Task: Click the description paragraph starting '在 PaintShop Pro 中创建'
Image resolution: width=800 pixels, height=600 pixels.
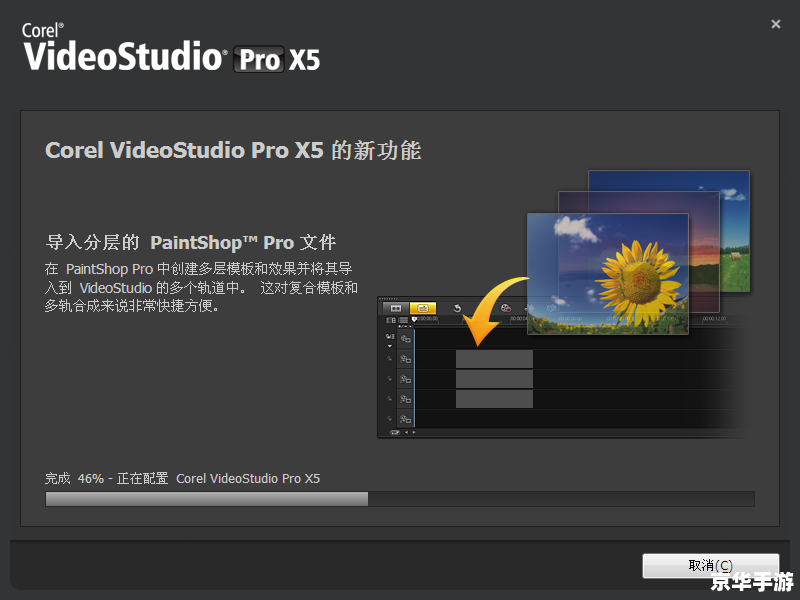Action: click(201, 287)
